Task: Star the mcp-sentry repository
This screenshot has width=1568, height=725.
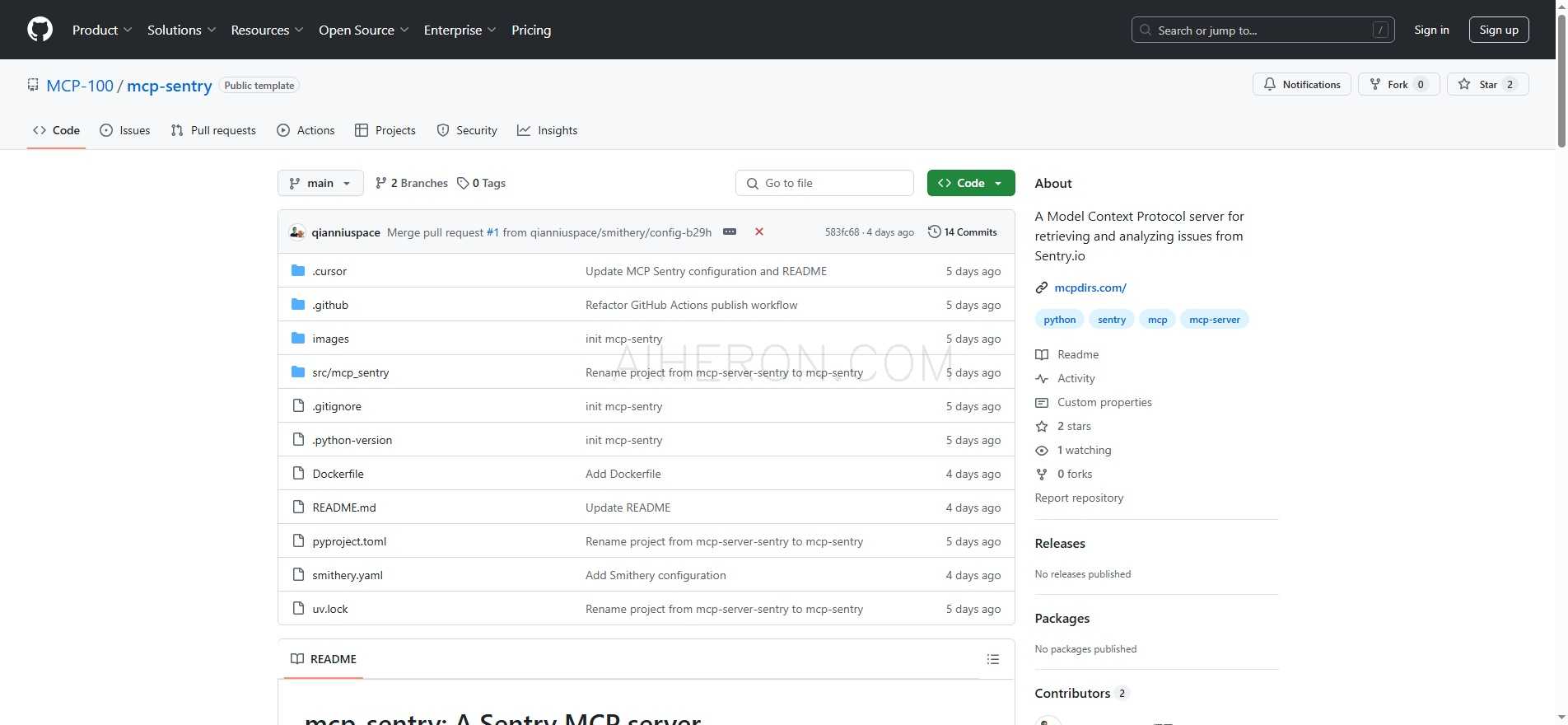Action: (1487, 85)
